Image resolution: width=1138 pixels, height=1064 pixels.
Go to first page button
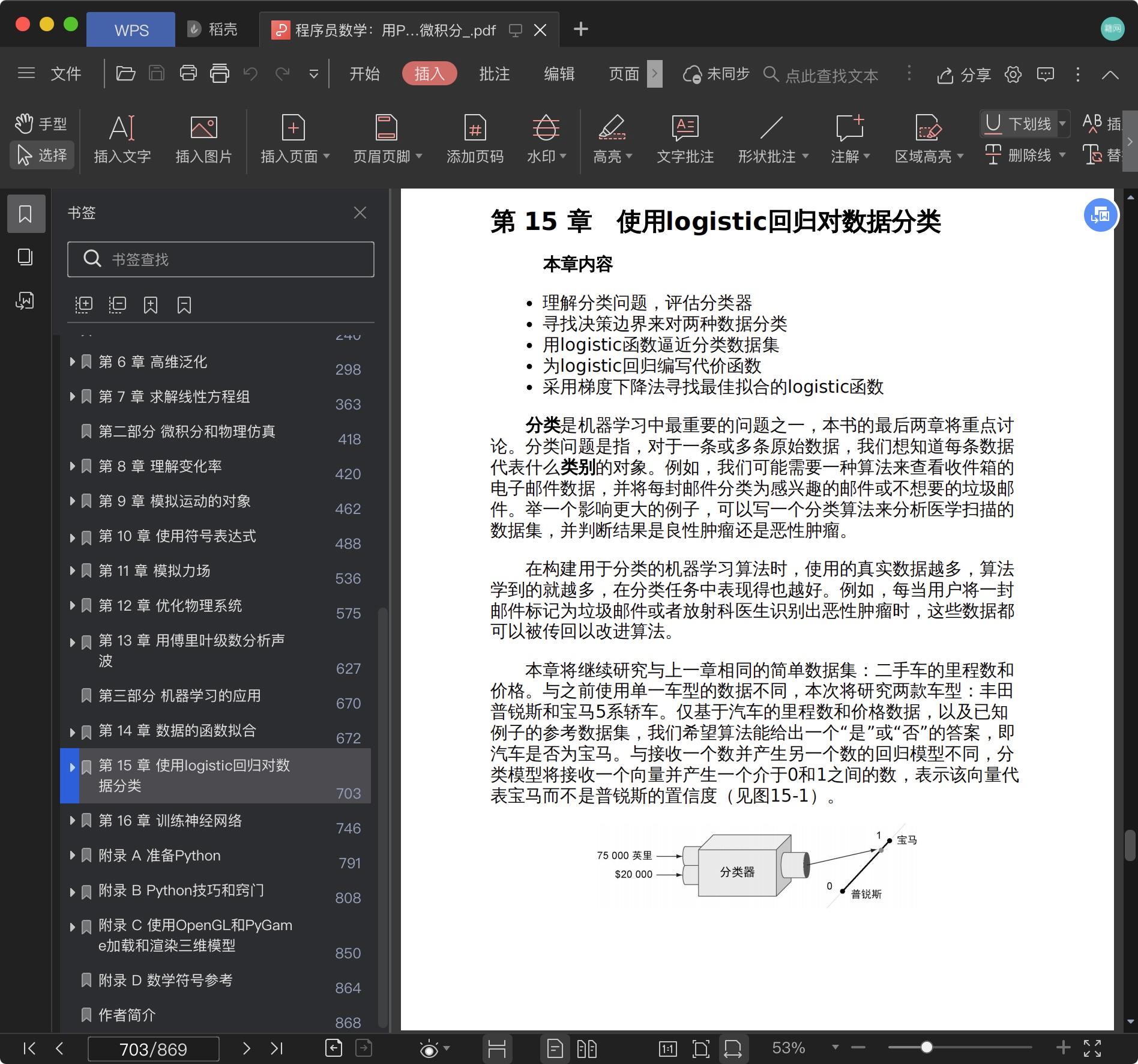[29, 1048]
